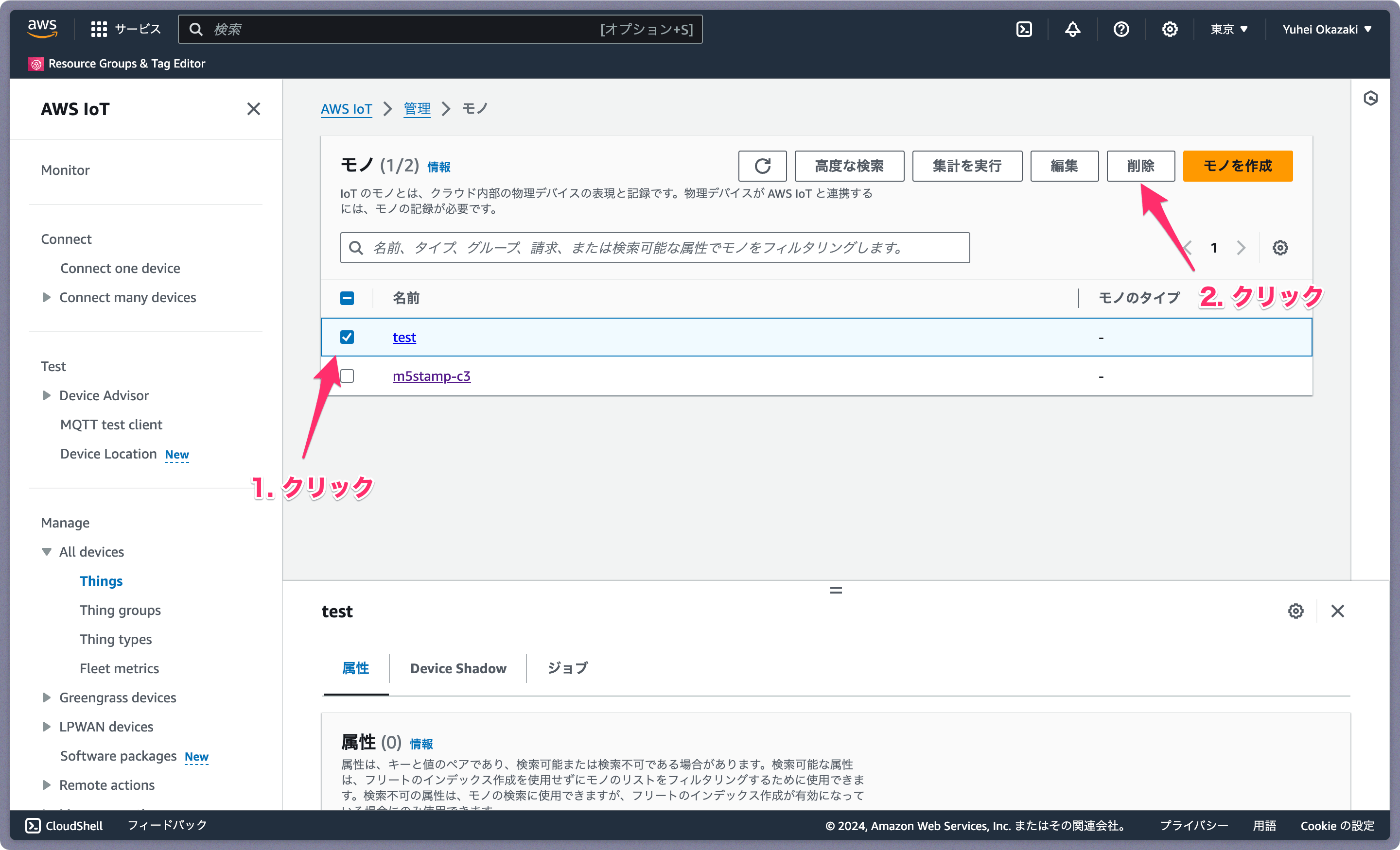Focus the thing filter search box
The image size is (1400, 850).
point(655,248)
